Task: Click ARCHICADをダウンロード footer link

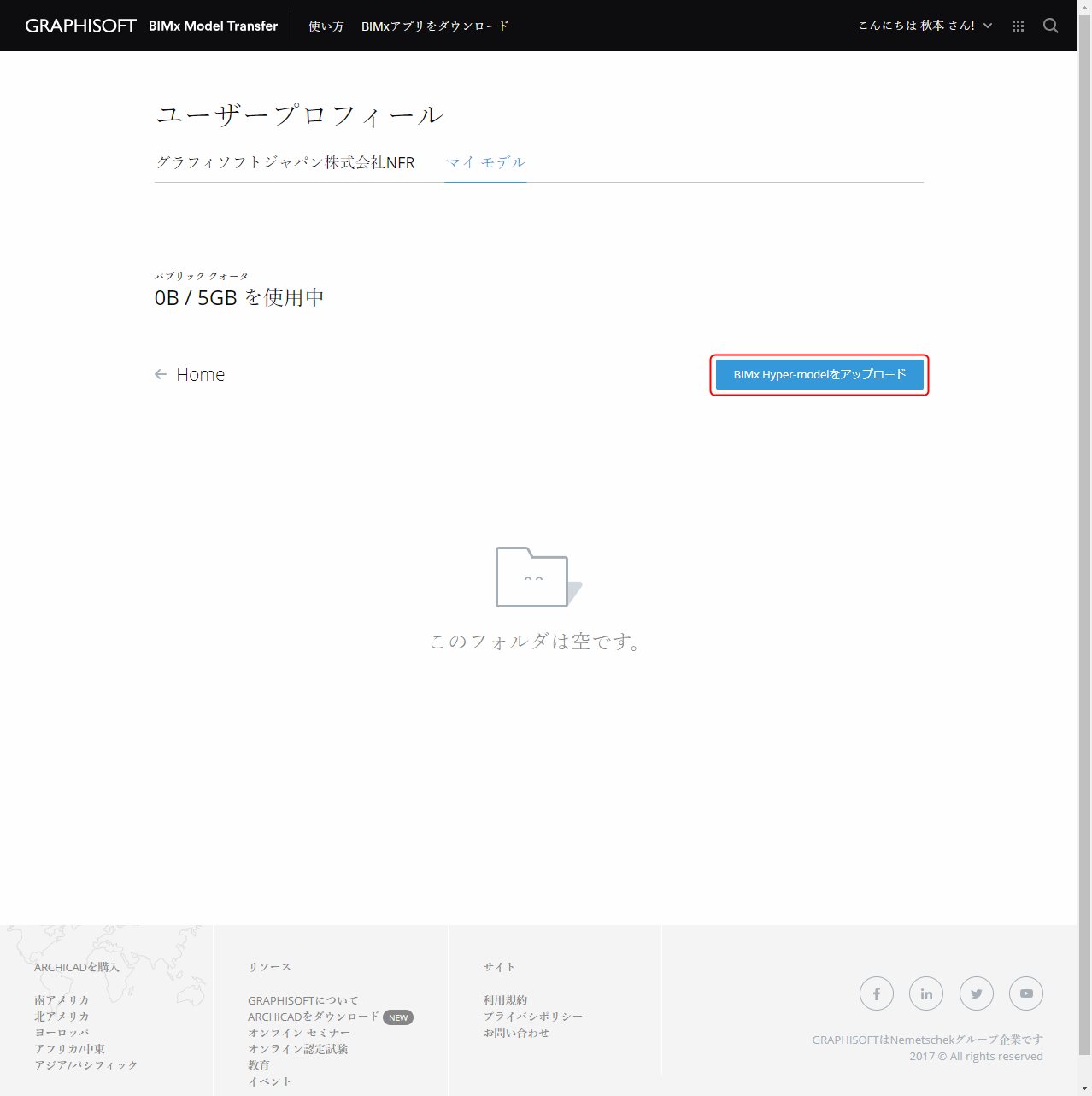Action: coord(313,1017)
